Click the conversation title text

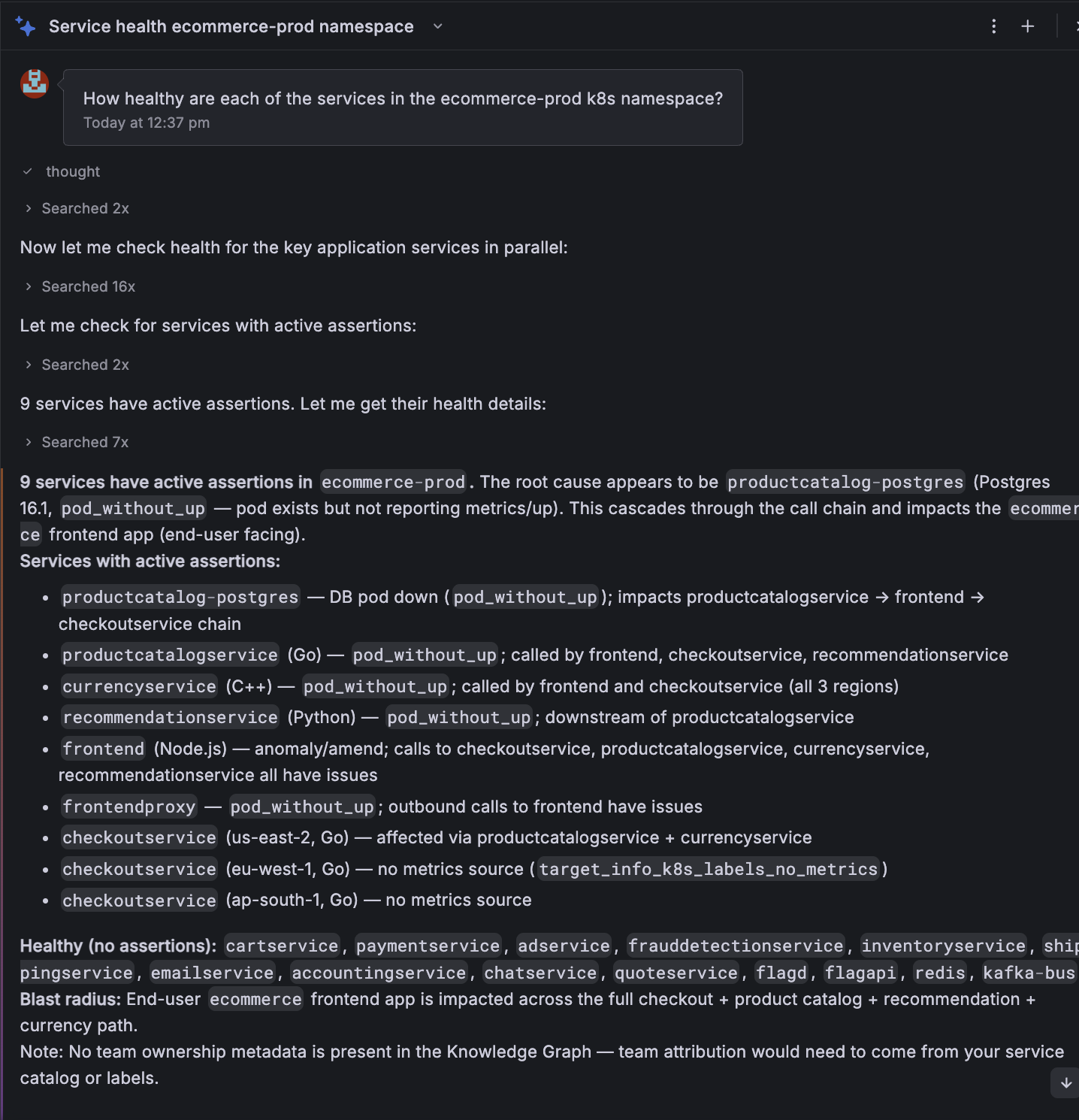[x=231, y=26]
